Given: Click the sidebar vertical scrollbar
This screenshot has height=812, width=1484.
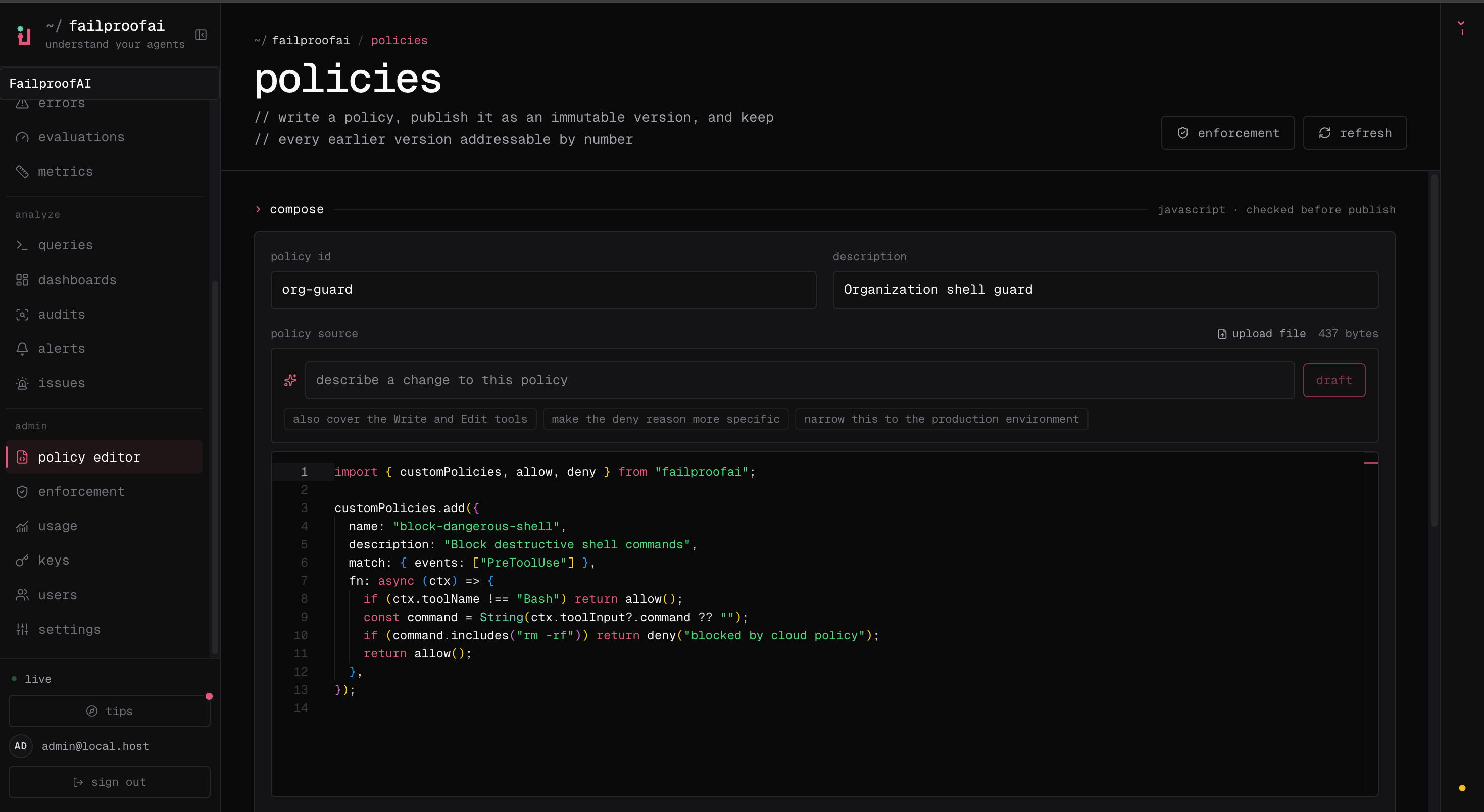Looking at the screenshot, I should (x=215, y=468).
